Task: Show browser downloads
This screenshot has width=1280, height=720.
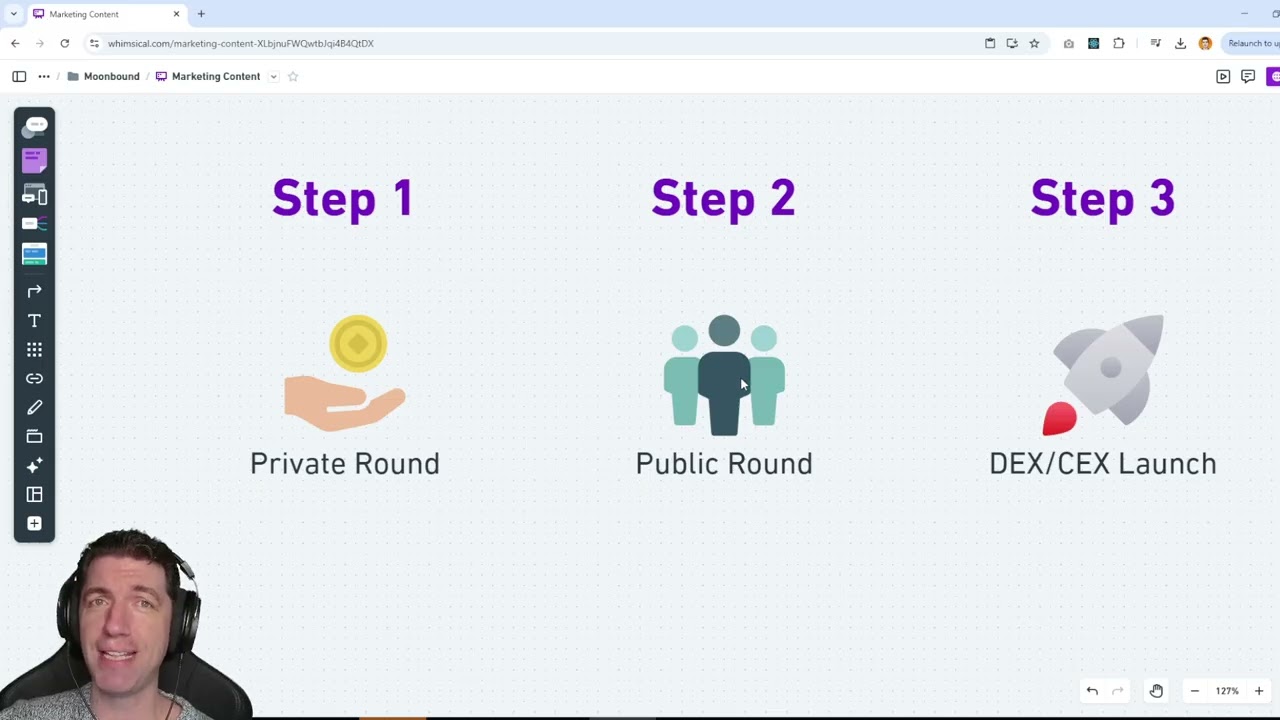Action: pyautogui.click(x=1180, y=43)
